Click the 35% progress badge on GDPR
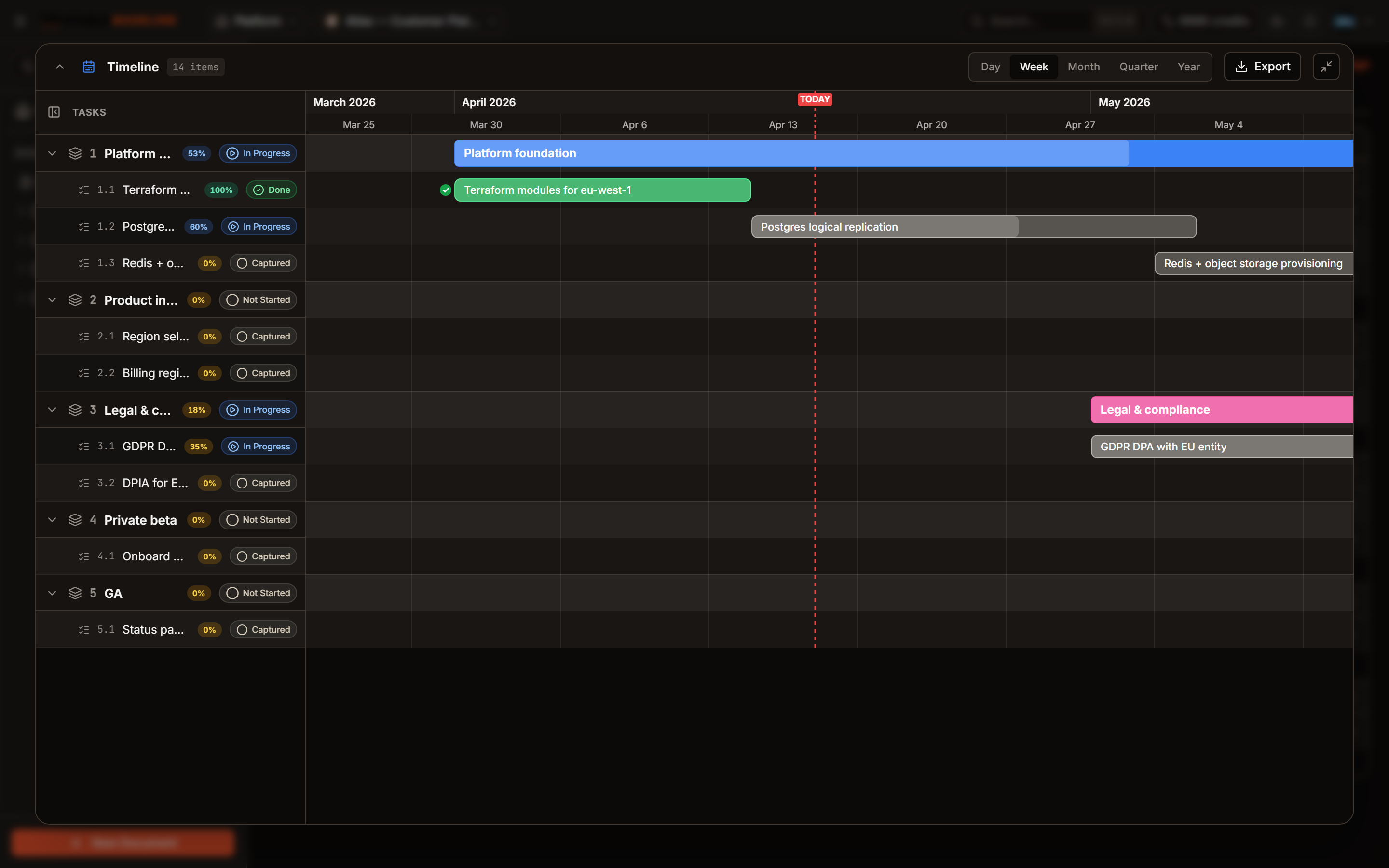1389x868 pixels. coord(199,447)
